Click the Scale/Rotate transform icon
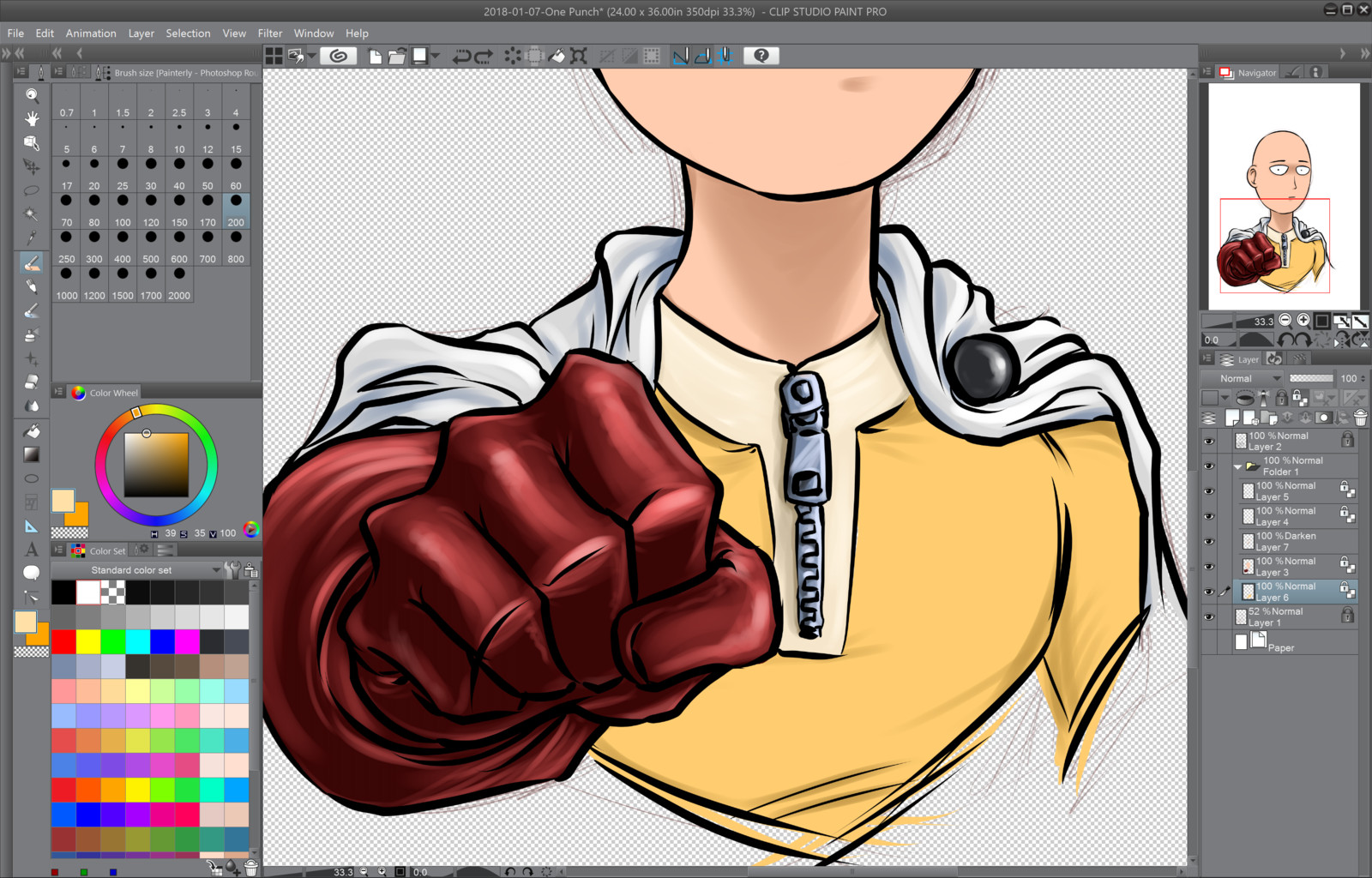The image size is (1372, 878). (579, 56)
